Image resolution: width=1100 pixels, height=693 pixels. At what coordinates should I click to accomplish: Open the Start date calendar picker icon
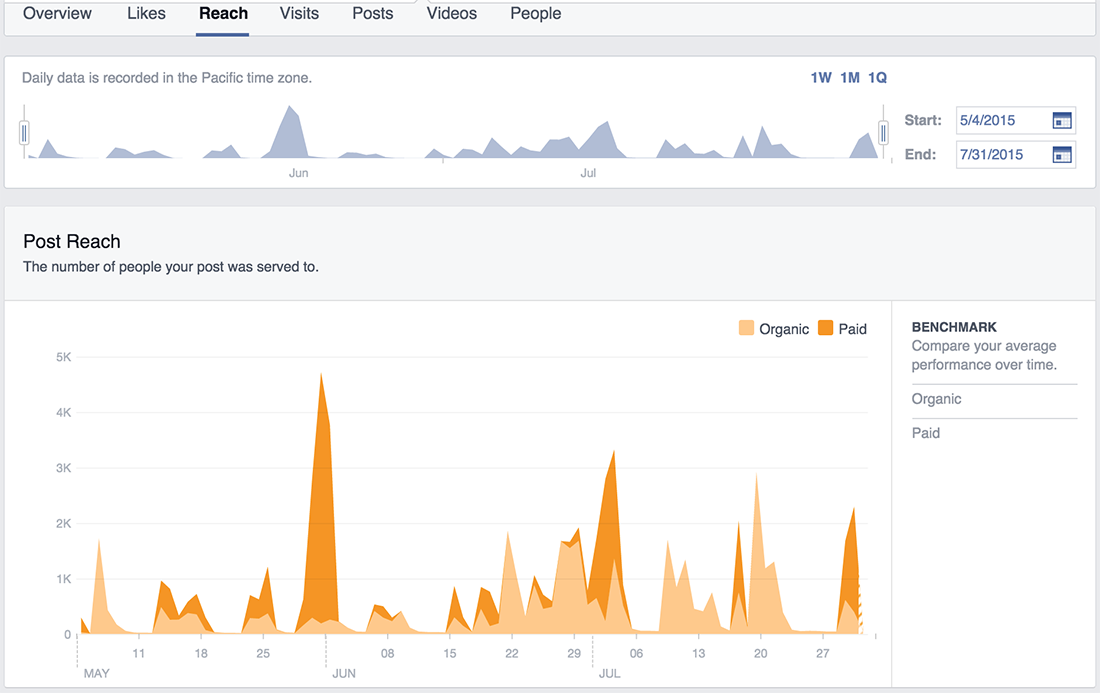click(1062, 120)
